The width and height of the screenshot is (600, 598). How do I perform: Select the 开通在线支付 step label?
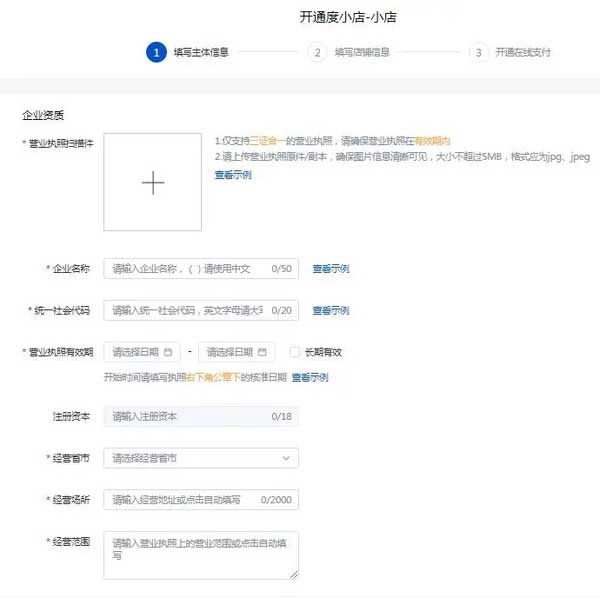pyautogui.click(x=522, y=52)
